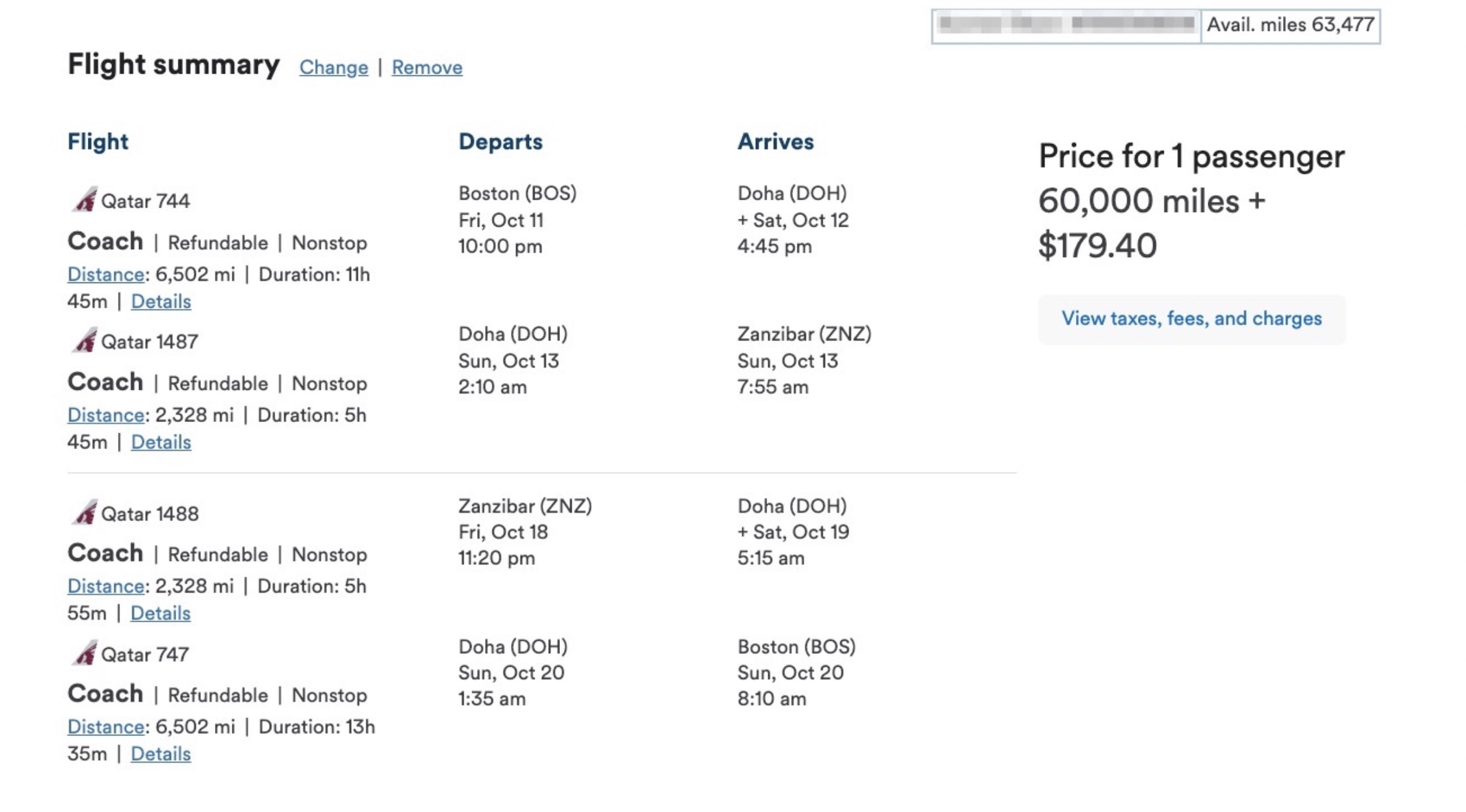
Task: Click the Qatar 747 airline logo icon
Action: pos(85,653)
